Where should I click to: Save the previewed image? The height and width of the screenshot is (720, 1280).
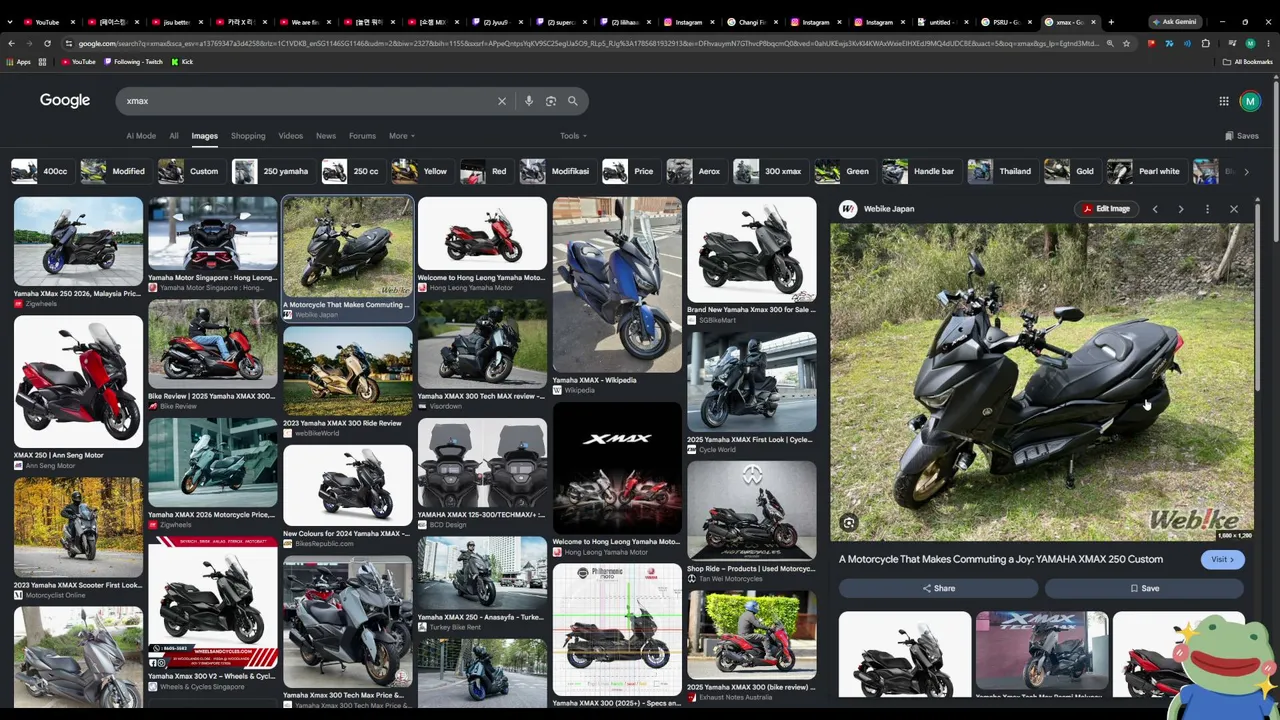point(1145,589)
